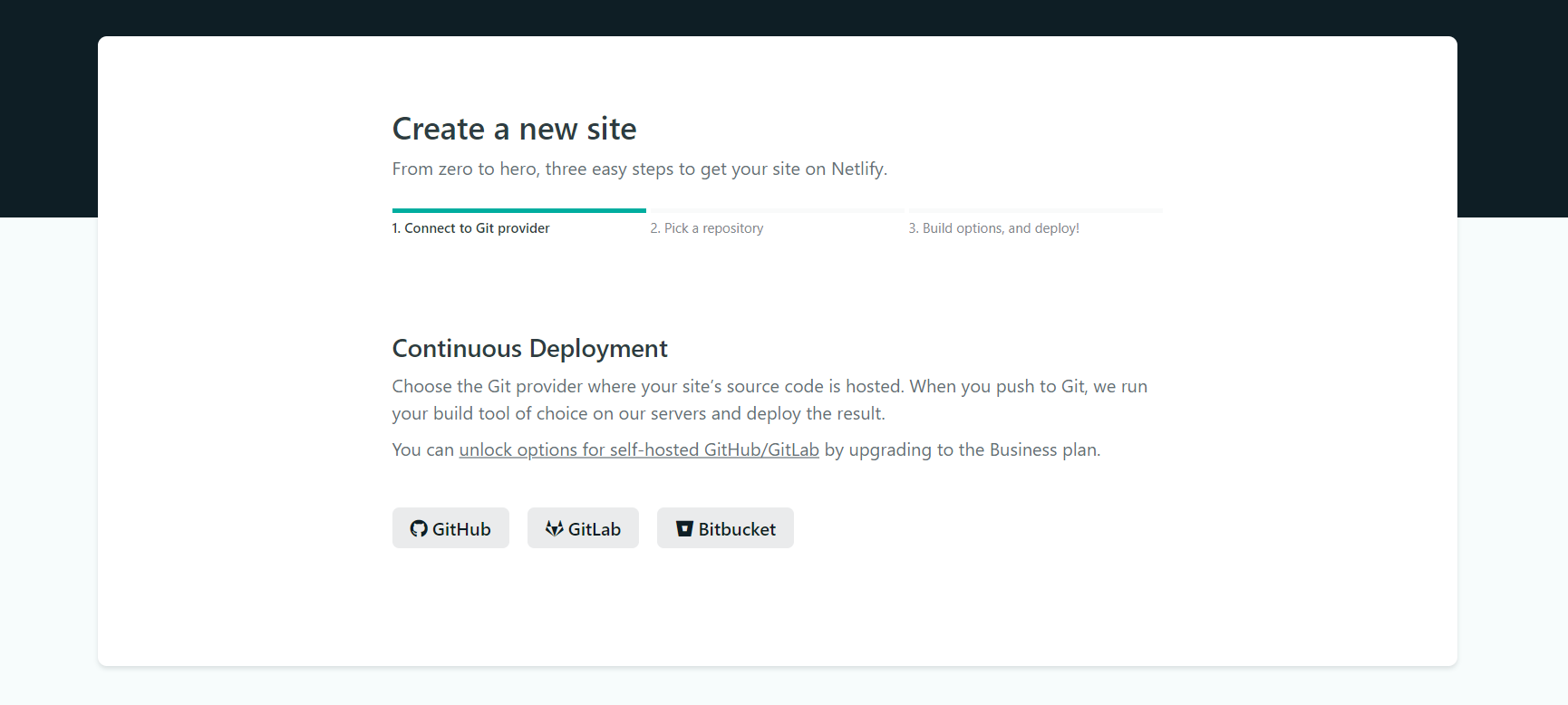Viewport: 1568px width, 705px height.
Task: Connect using the GitHub button label
Action: [461, 529]
